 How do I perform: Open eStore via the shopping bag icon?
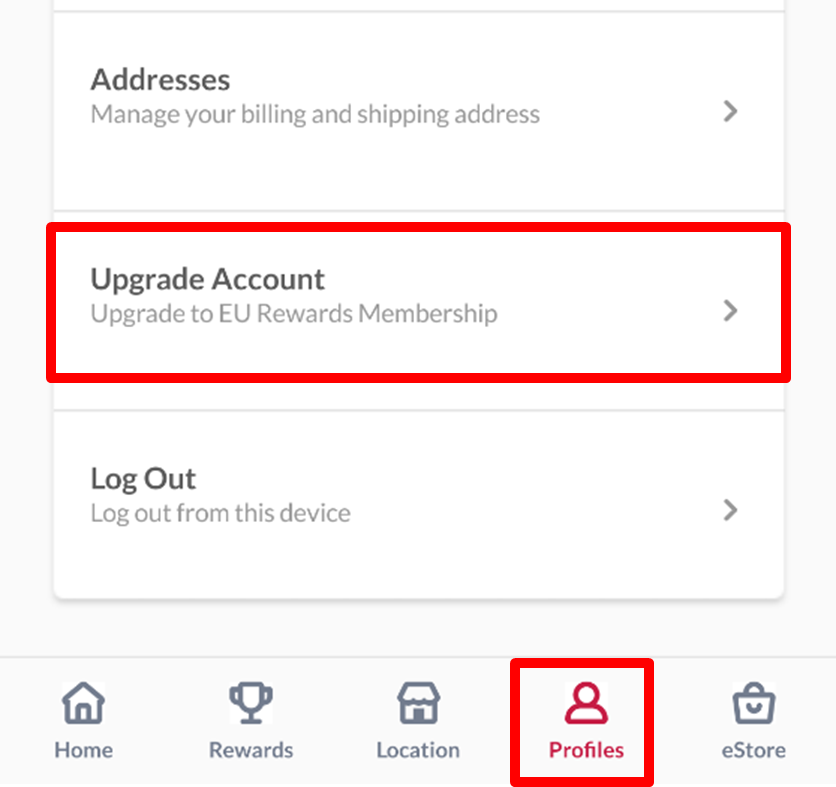pos(753,704)
